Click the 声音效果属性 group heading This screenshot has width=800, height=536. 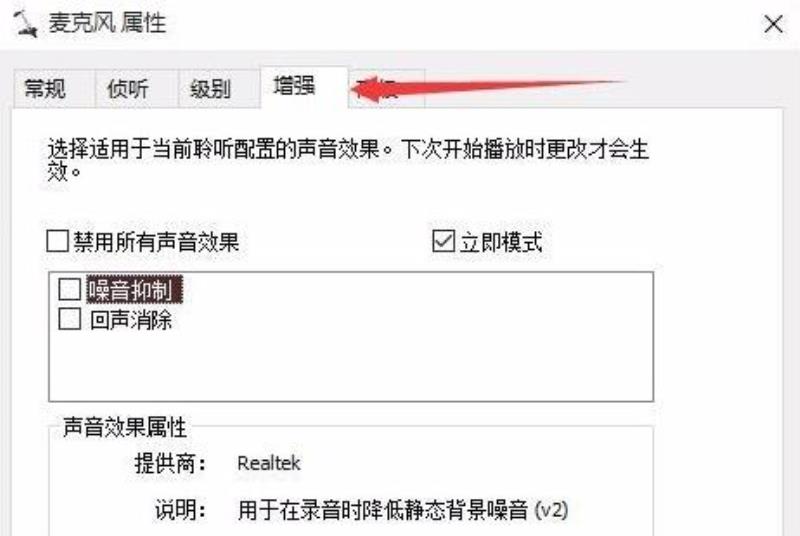[125, 426]
